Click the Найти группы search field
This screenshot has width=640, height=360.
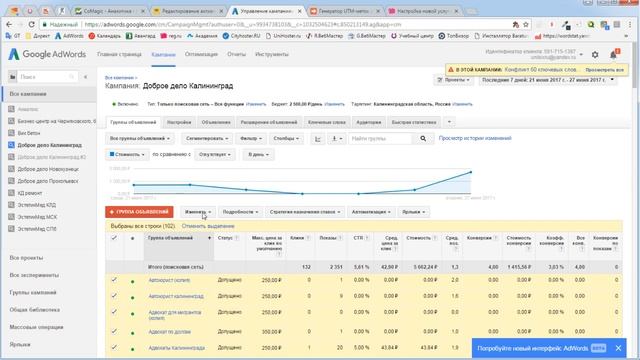point(381,139)
